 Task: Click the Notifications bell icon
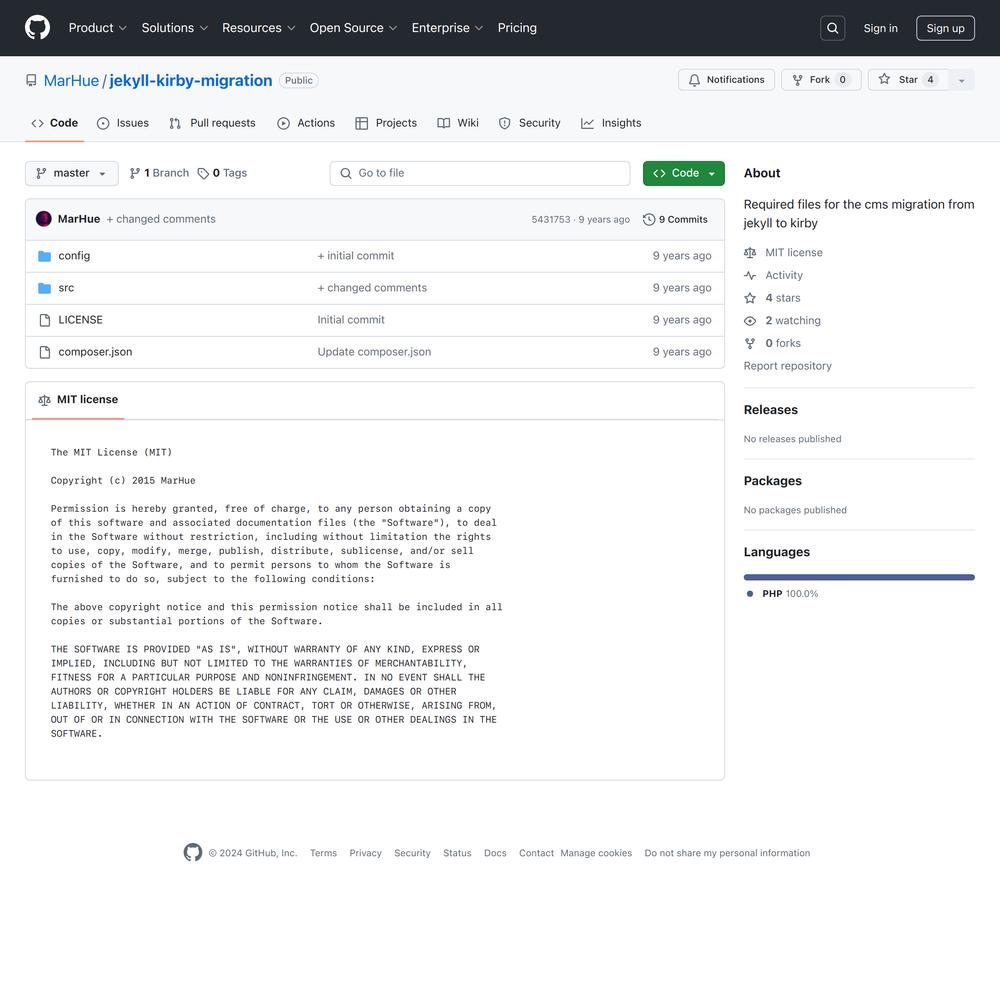694,80
